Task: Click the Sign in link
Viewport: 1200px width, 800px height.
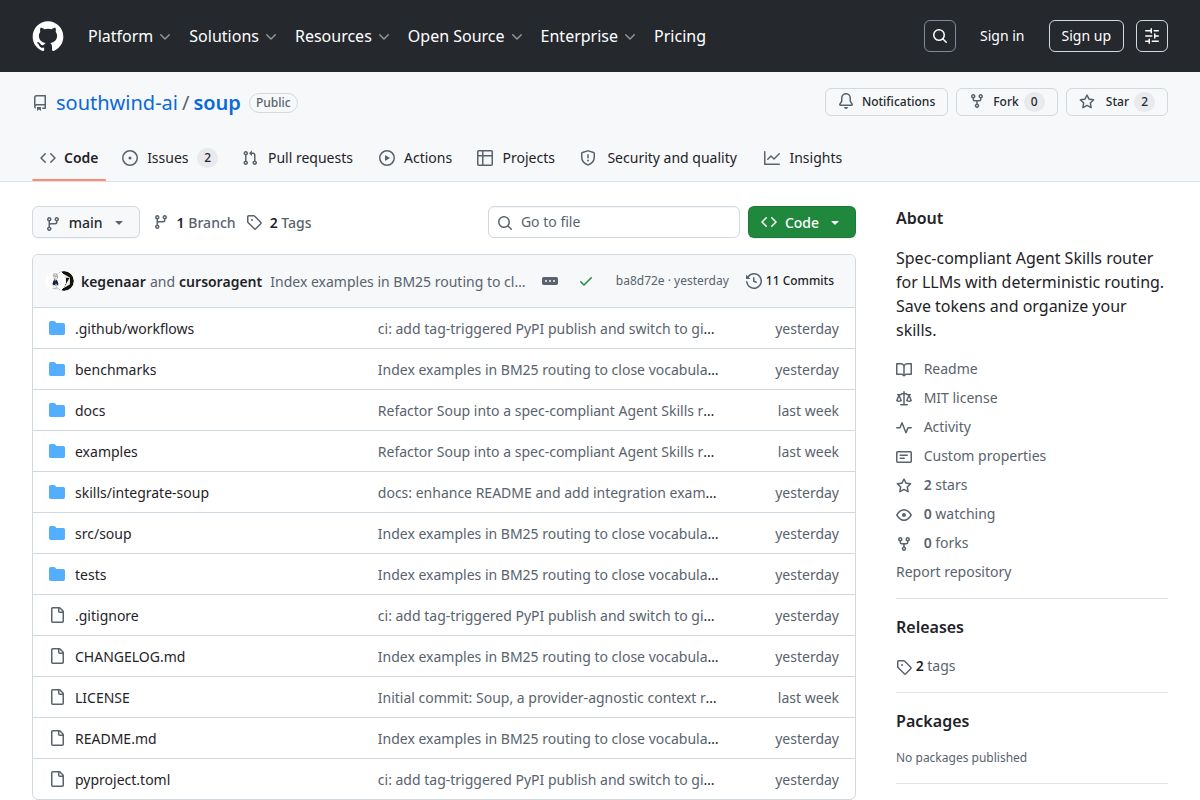Action: pos(1002,36)
